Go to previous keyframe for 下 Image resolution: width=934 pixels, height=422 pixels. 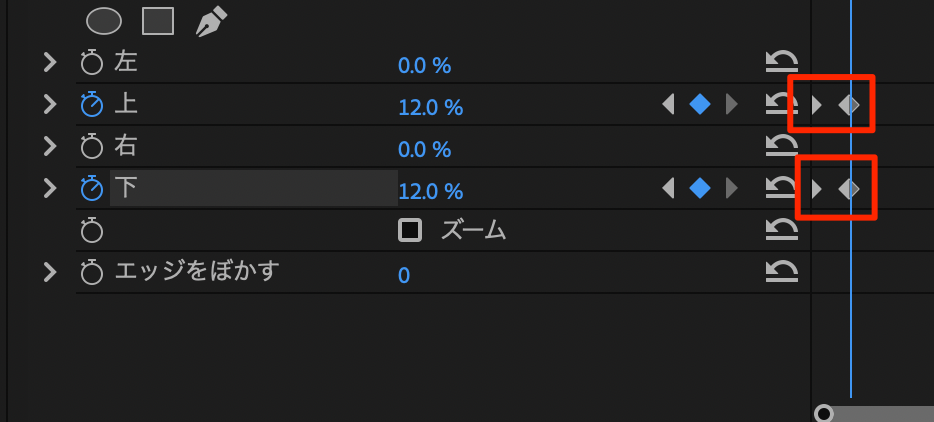[x=669, y=188]
